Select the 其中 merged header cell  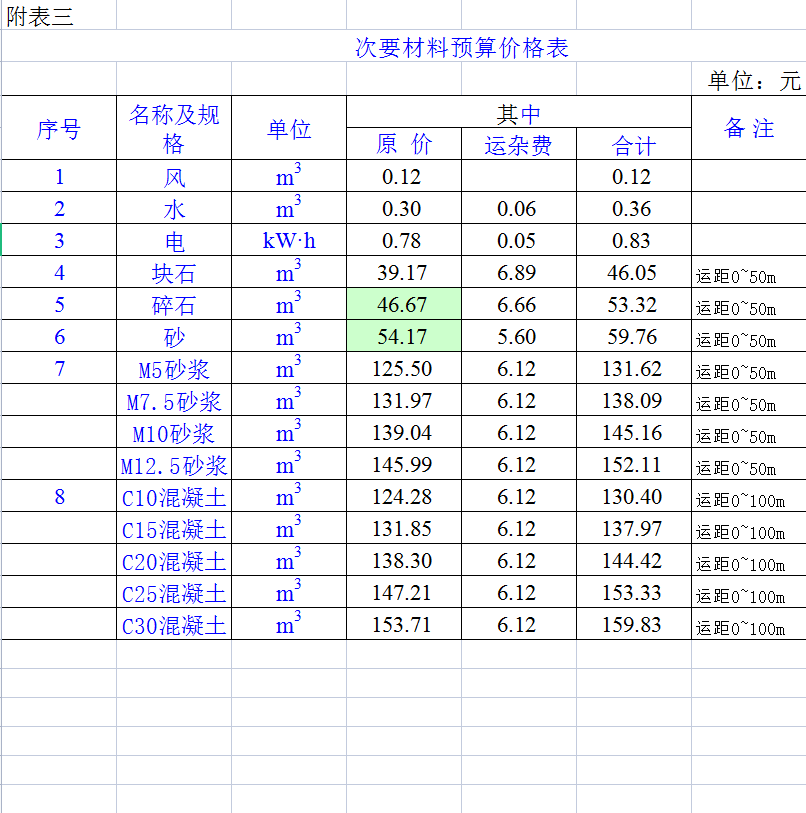[x=519, y=112]
